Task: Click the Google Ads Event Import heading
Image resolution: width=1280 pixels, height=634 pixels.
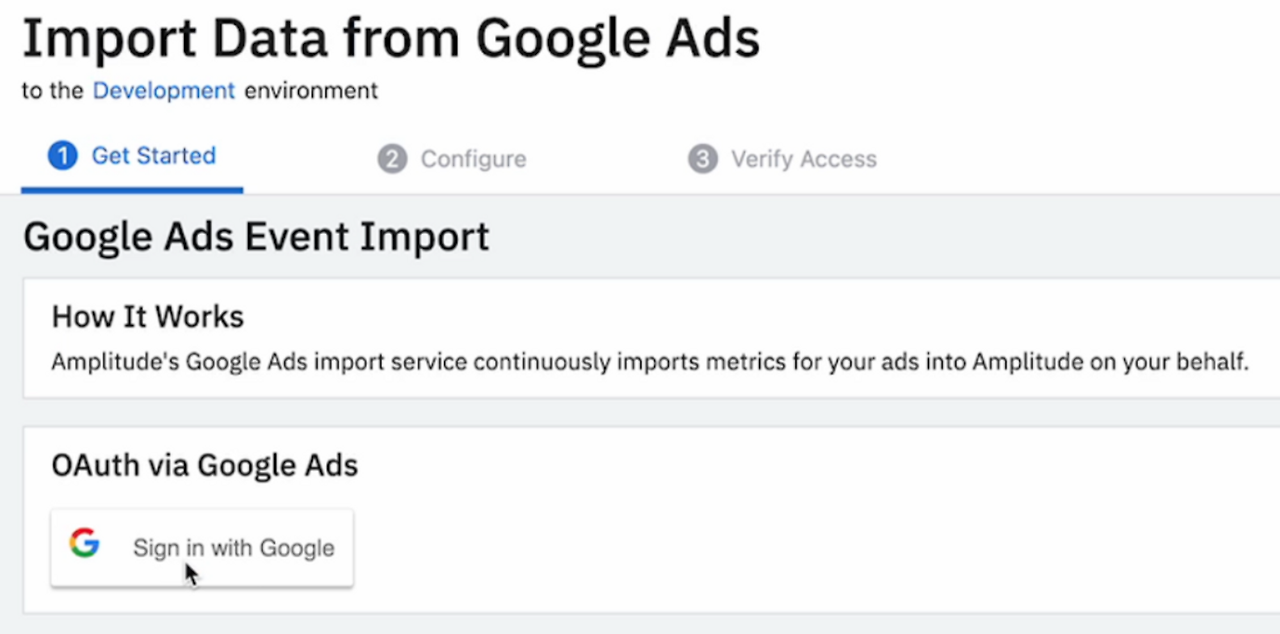Action: pyautogui.click(x=256, y=237)
